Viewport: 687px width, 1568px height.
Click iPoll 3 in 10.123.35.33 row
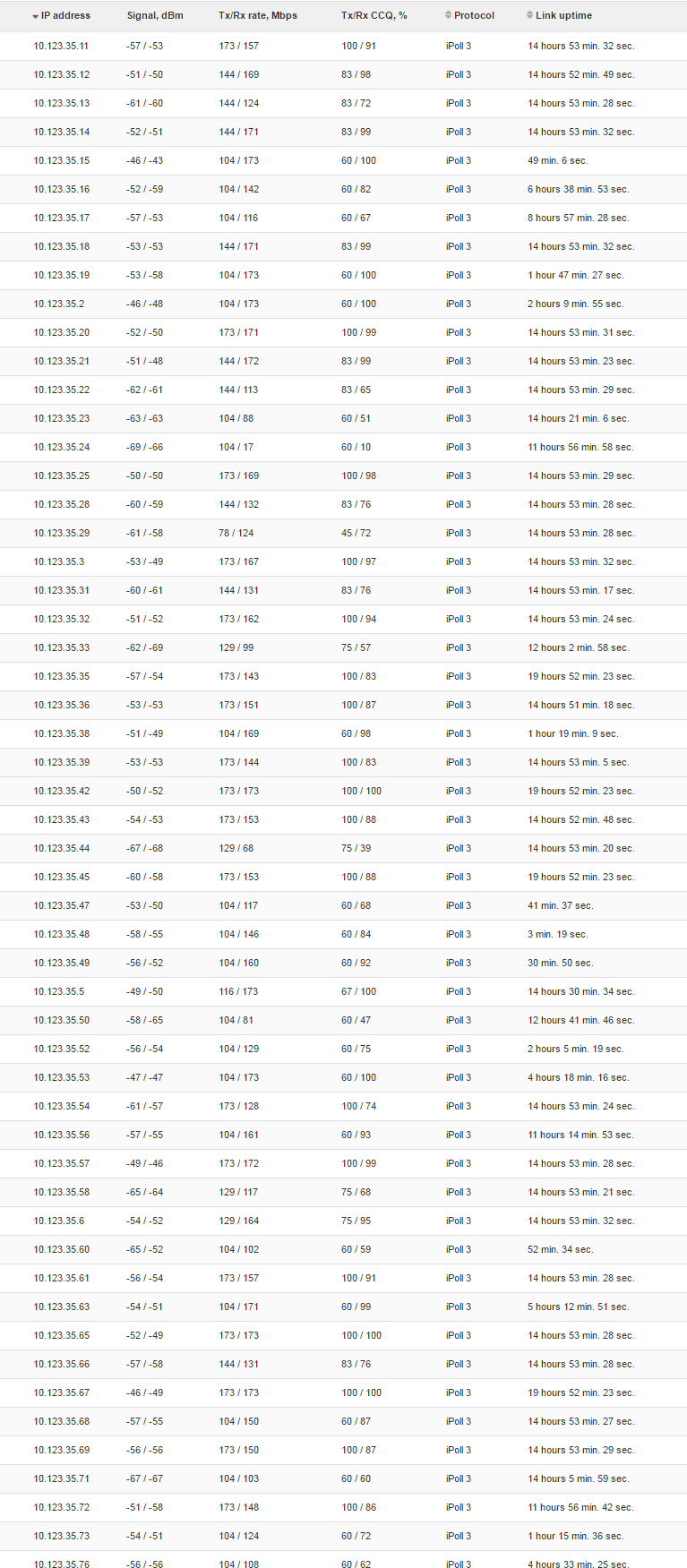[x=459, y=647]
